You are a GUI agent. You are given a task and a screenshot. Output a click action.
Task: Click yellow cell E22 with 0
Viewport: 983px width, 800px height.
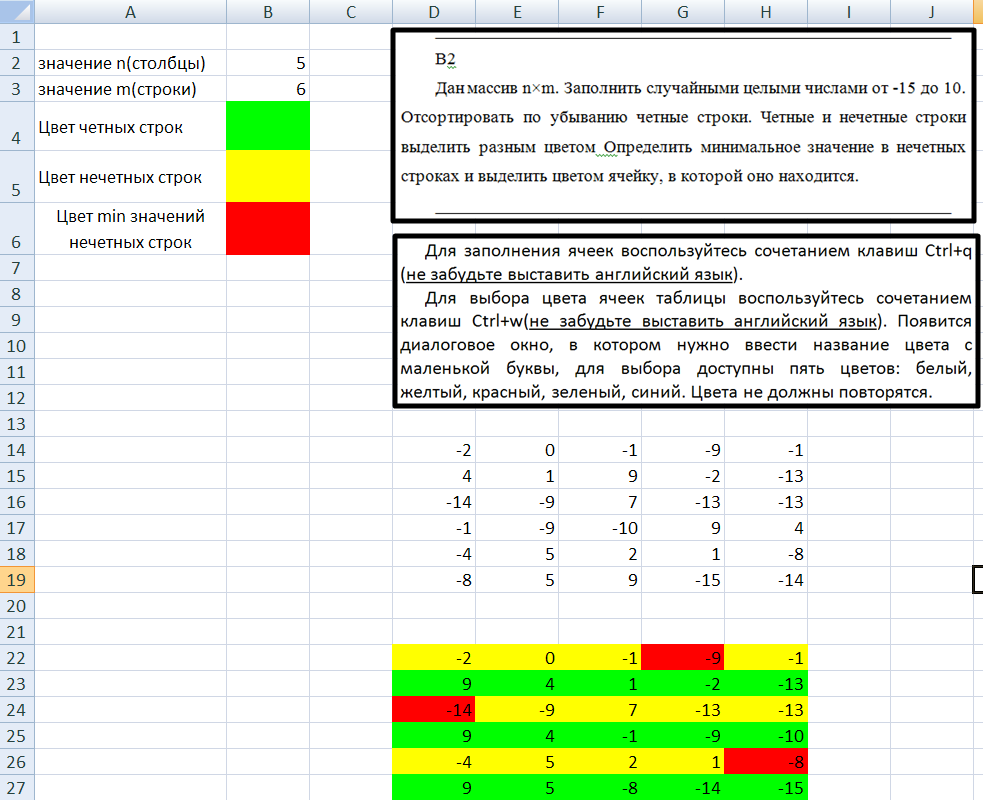[517, 658]
